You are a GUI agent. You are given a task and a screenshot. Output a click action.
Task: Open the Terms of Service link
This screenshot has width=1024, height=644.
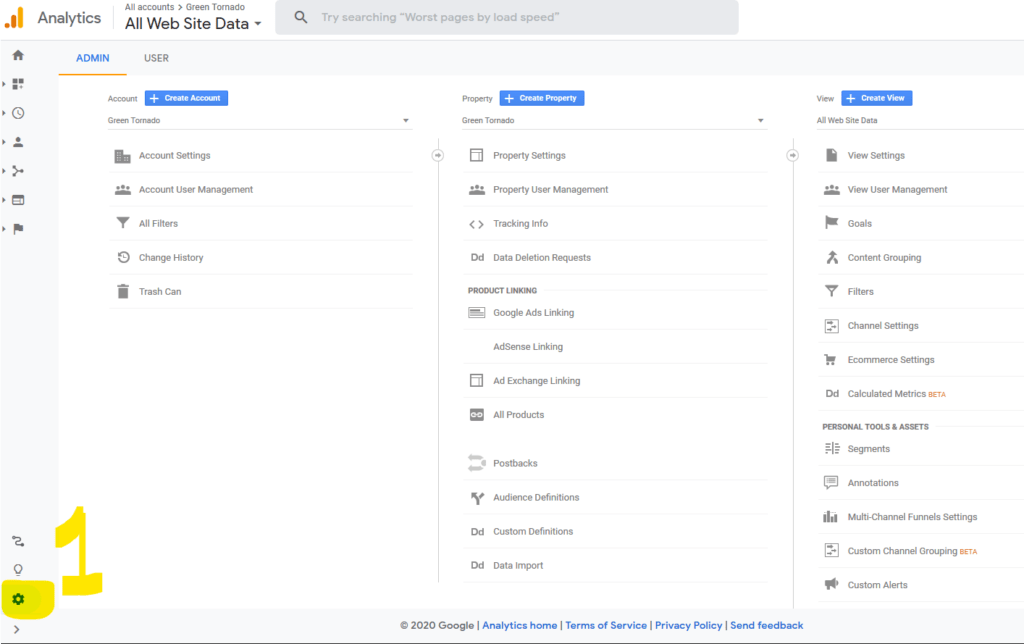tap(606, 626)
